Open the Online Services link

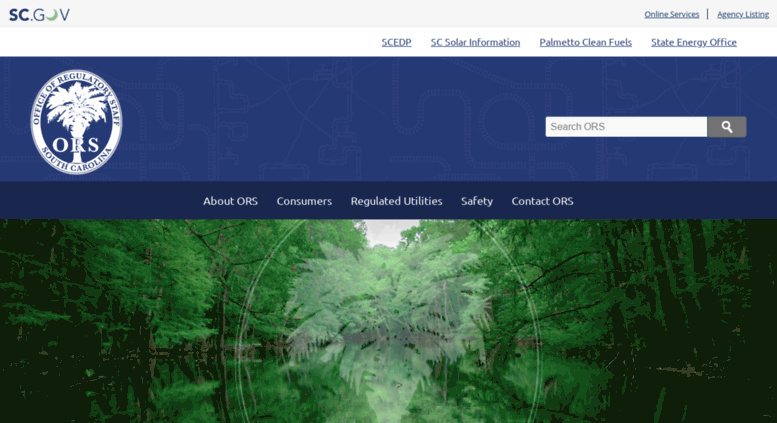click(671, 14)
